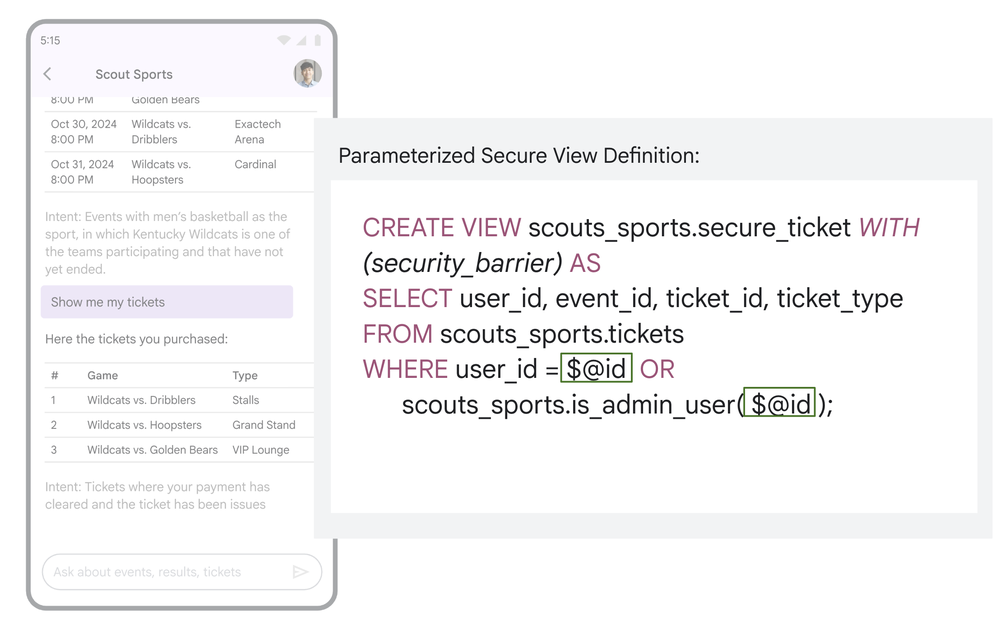1000x625 pixels.
Task: Click the Type column header
Action: (245, 376)
